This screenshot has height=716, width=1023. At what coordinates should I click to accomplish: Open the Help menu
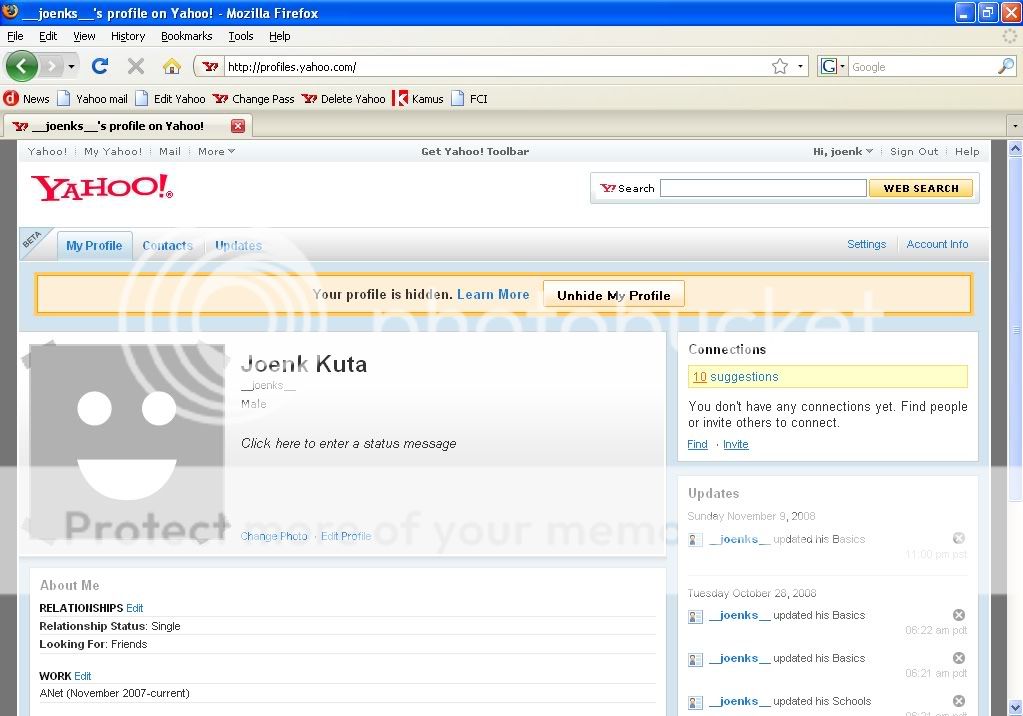coord(279,36)
